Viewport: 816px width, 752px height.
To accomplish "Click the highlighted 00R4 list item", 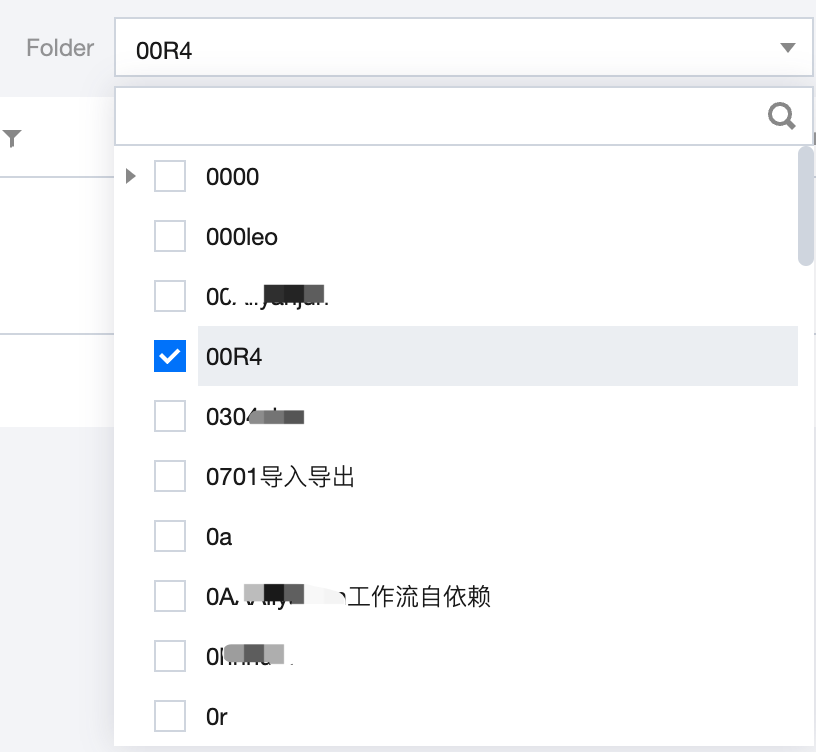I will (x=497, y=356).
